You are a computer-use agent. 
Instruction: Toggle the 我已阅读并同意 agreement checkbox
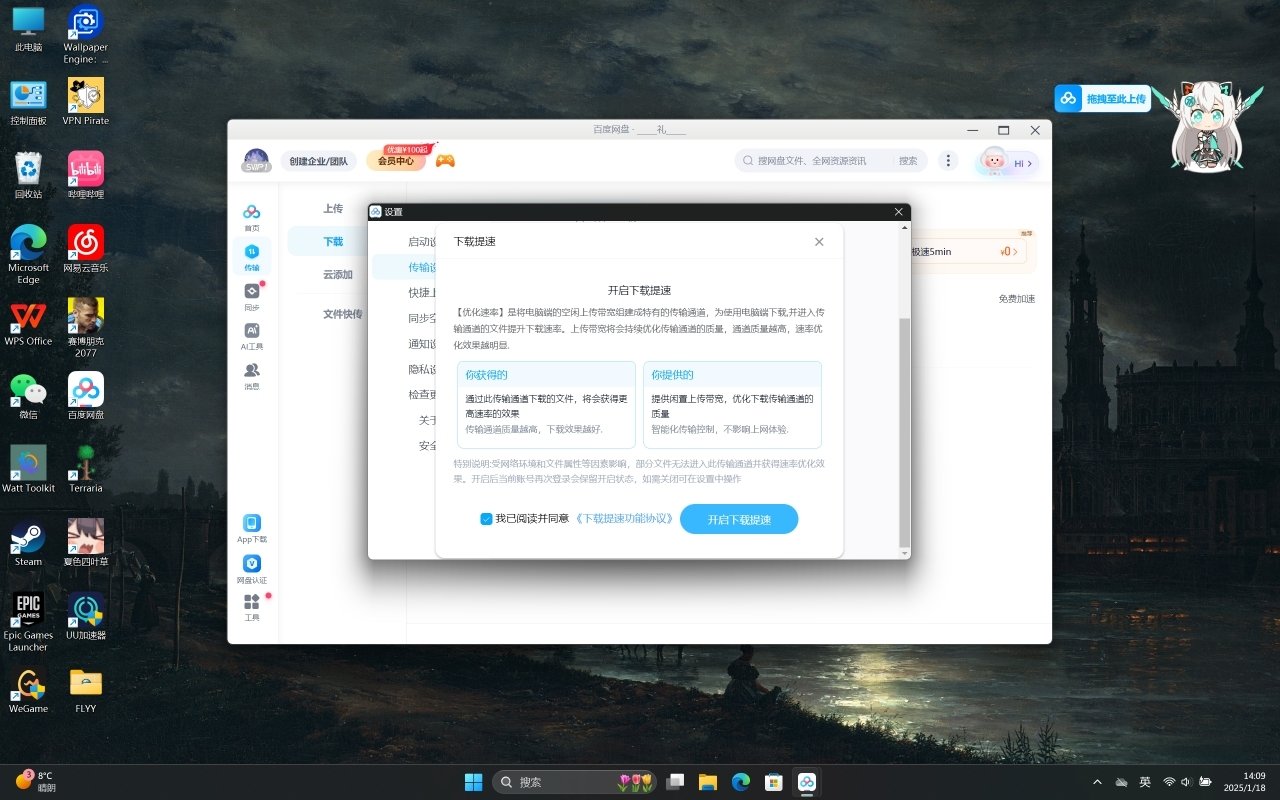[486, 519]
